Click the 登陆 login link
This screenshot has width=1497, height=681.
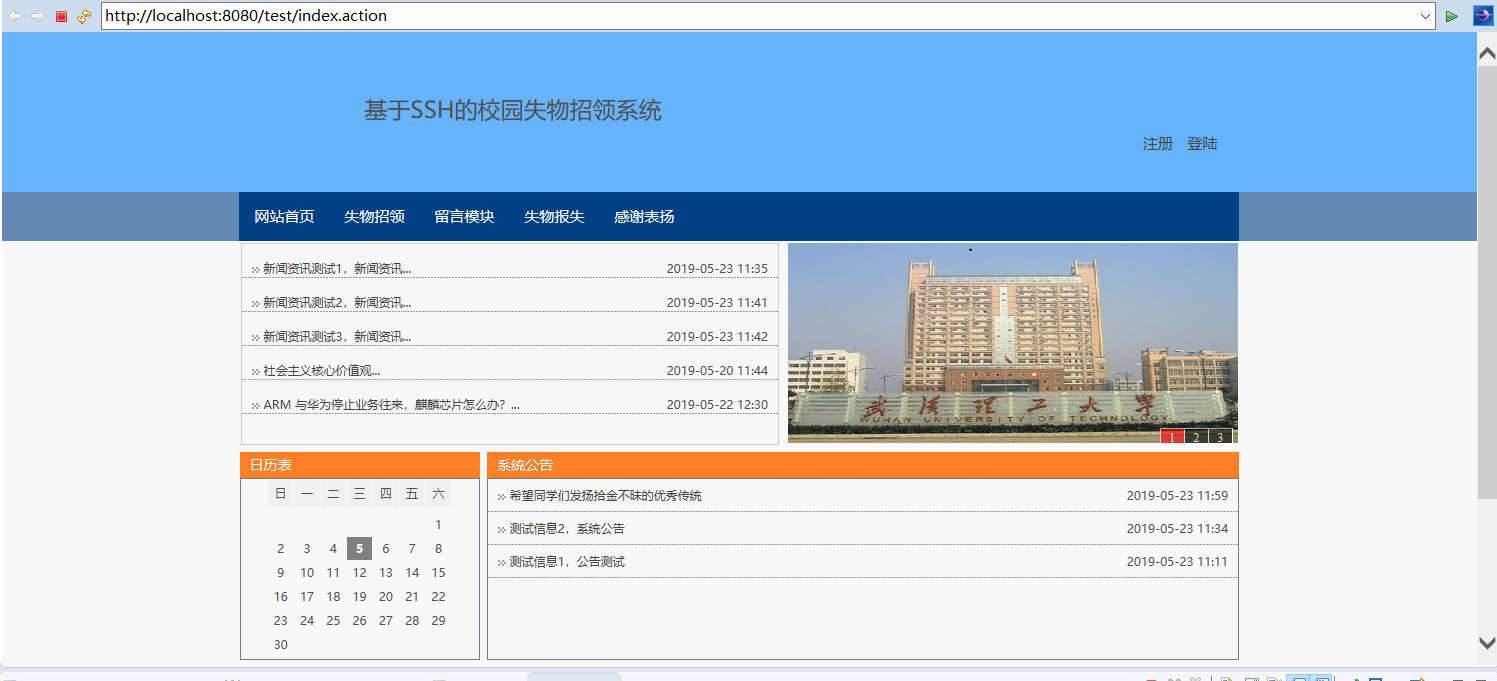point(1202,143)
